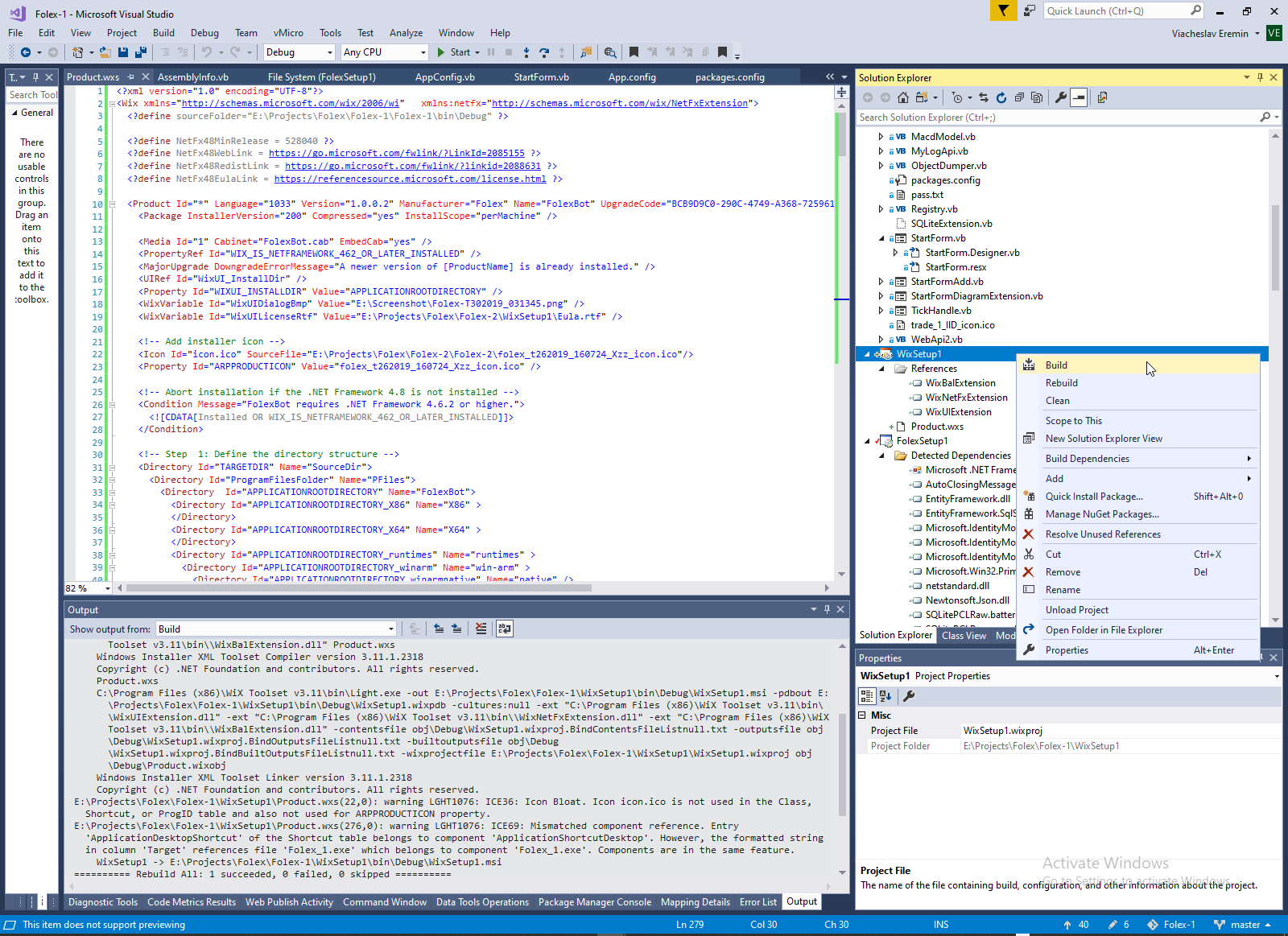Image resolution: width=1288 pixels, height=936 pixels.
Task: Expand the MacdModel.vb tree node
Action: click(881, 137)
